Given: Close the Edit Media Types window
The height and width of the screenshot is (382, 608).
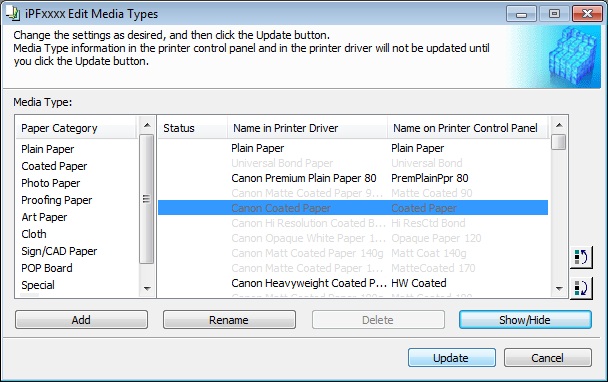Looking at the screenshot, I should pos(587,14).
